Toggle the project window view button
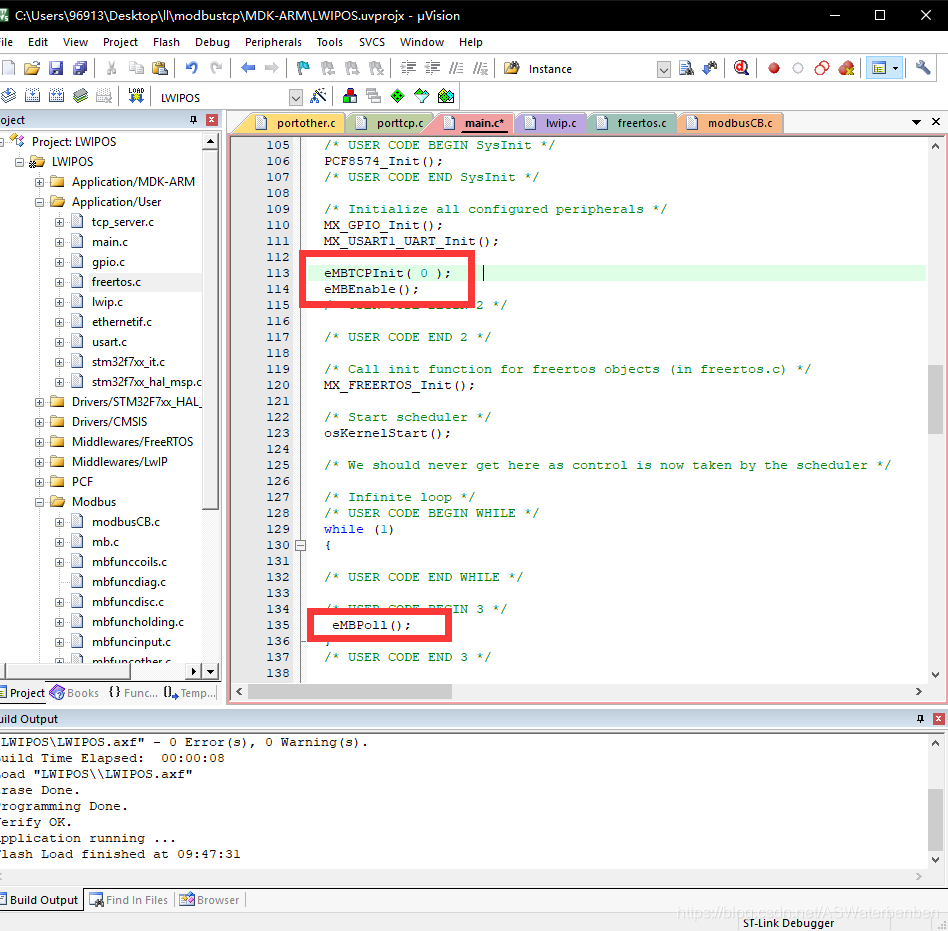The height and width of the screenshot is (931, 948). pyautogui.click(x=878, y=68)
